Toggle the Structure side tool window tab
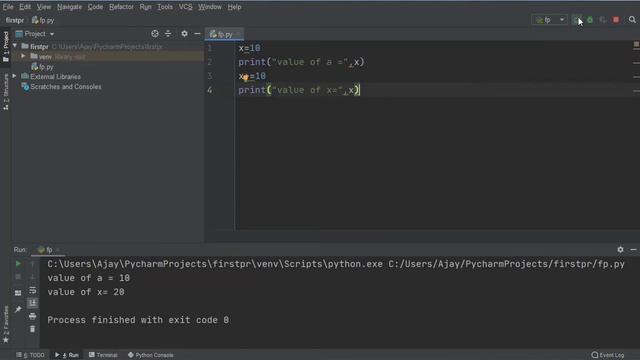Screen dimensions: 640x360 6,92
